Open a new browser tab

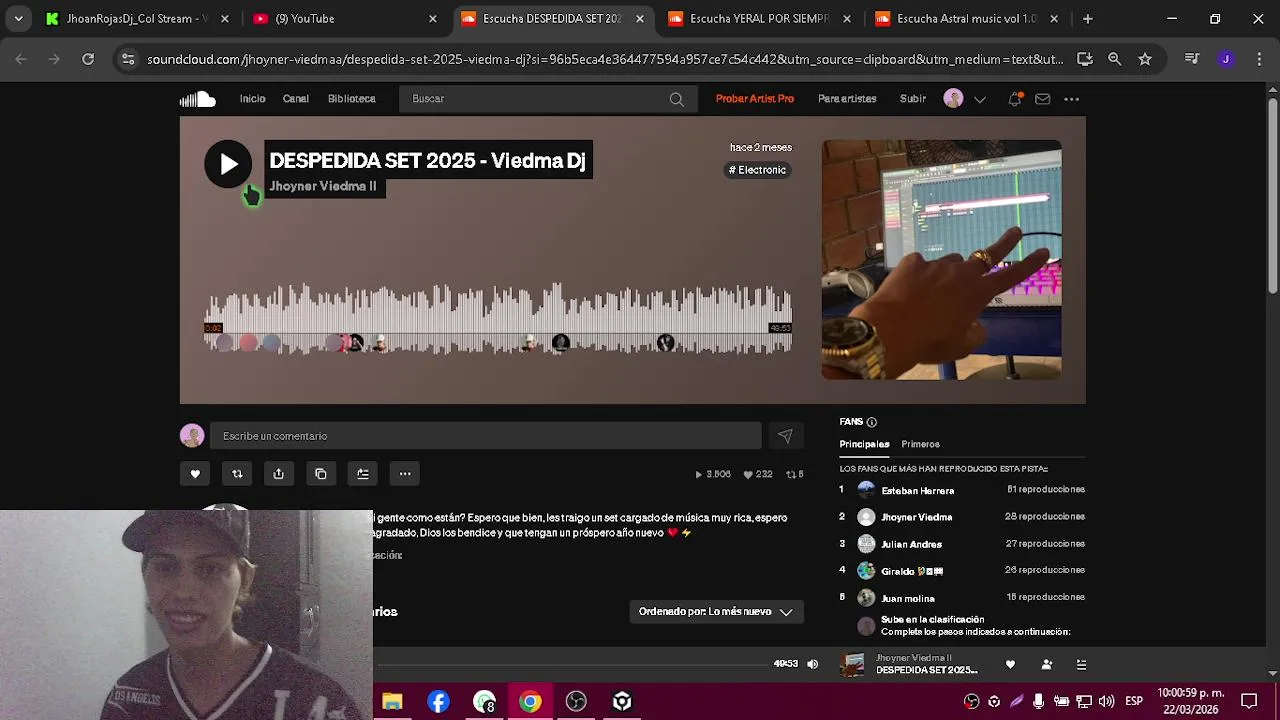tap(1087, 19)
